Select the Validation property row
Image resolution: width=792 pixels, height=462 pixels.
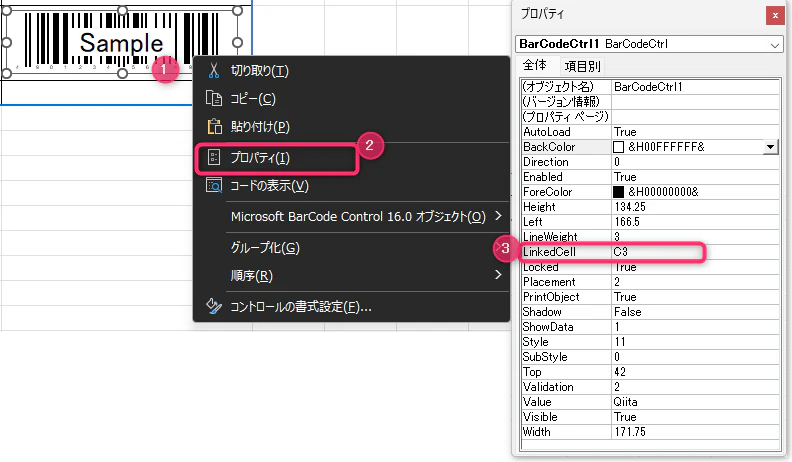[x=650, y=387]
